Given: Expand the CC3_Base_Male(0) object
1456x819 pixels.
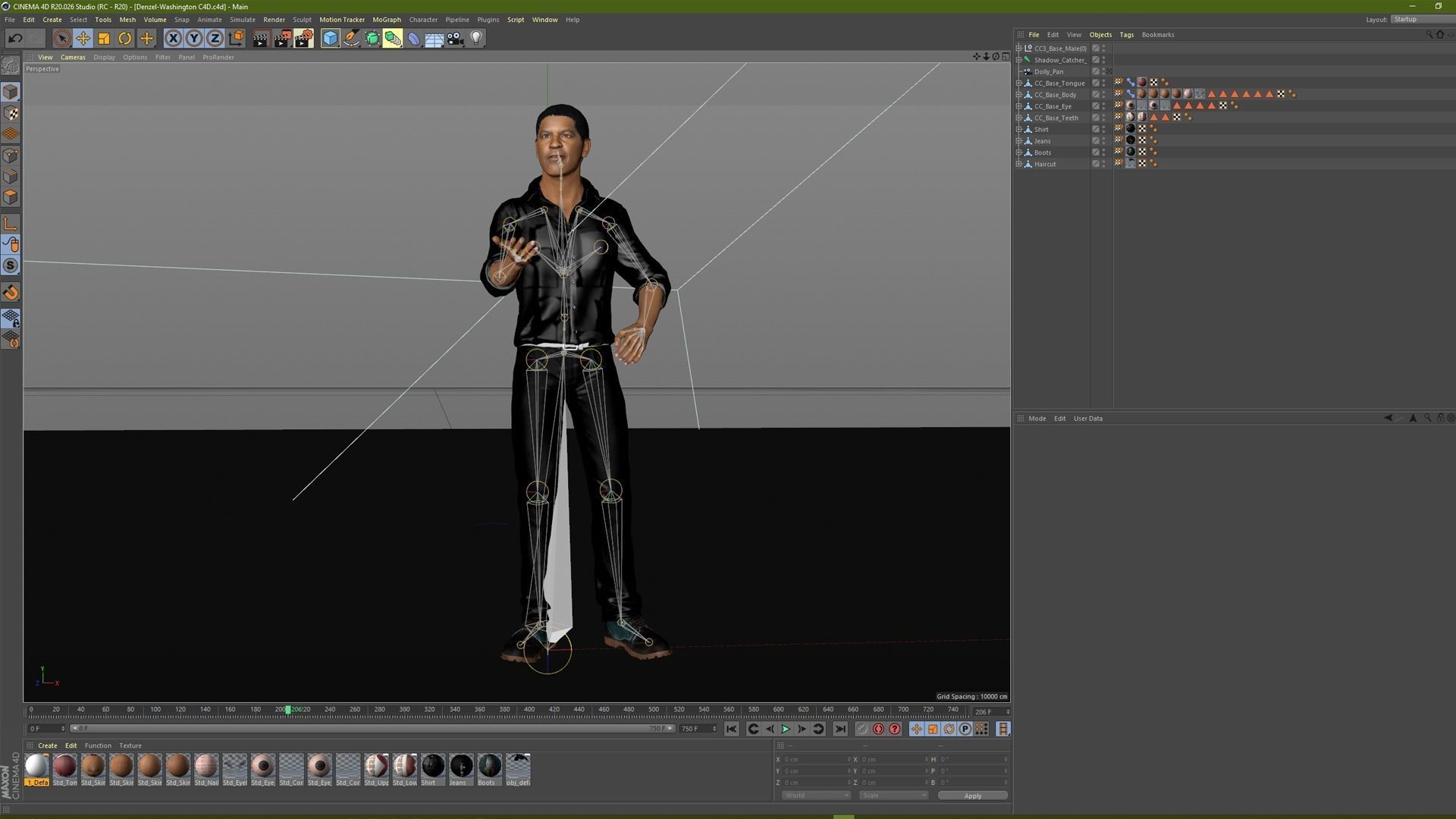Looking at the screenshot, I should [1019, 49].
